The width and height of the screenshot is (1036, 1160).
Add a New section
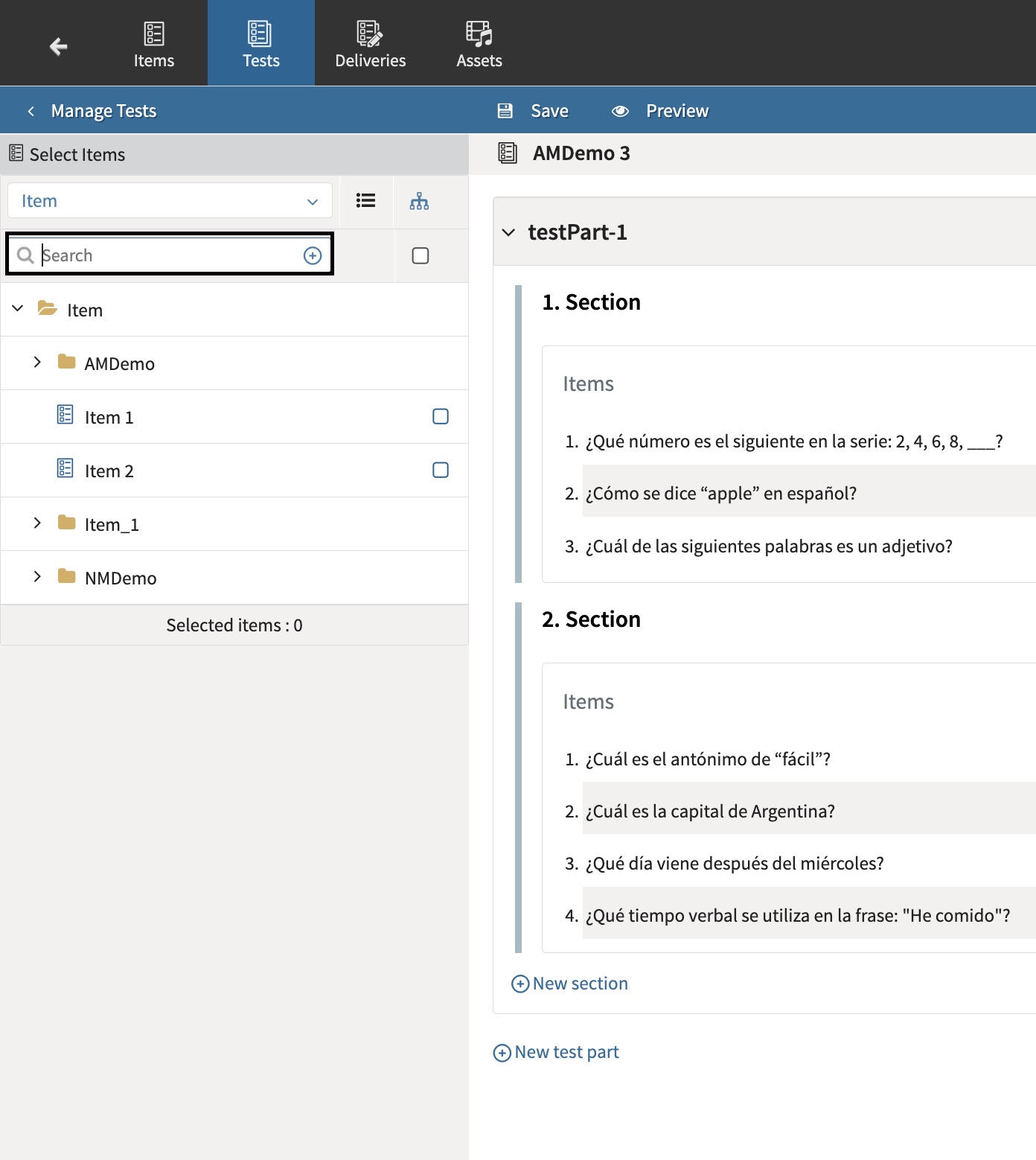coord(570,984)
